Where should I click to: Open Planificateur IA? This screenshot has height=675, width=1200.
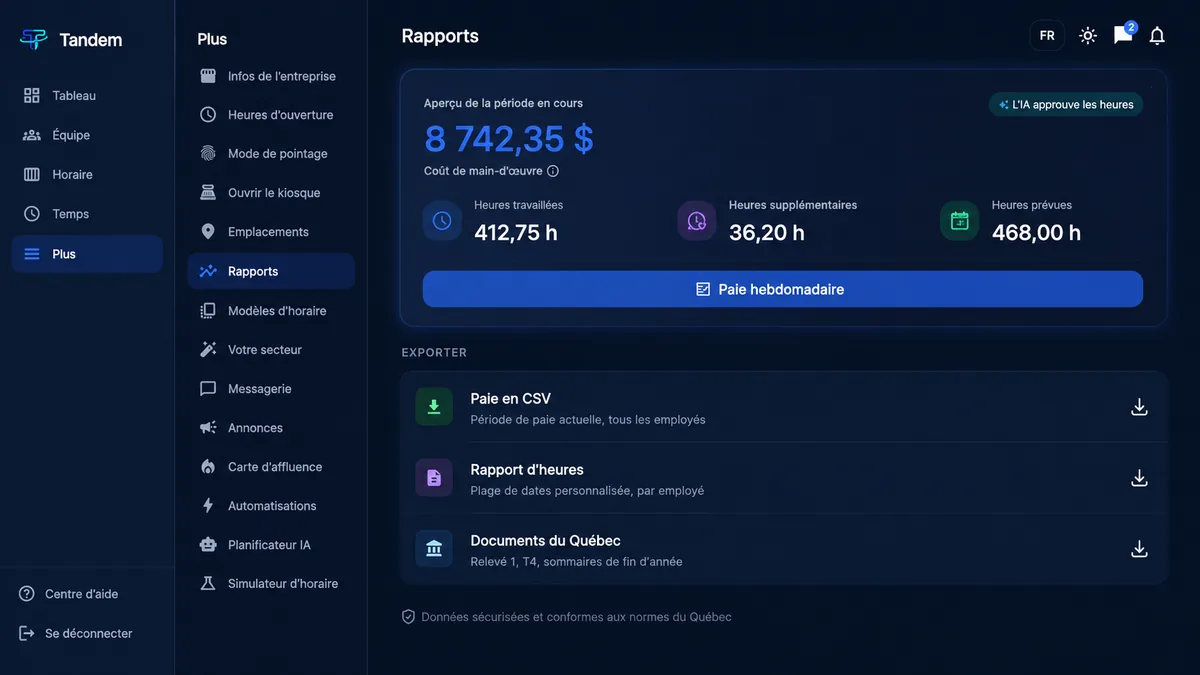(271, 545)
